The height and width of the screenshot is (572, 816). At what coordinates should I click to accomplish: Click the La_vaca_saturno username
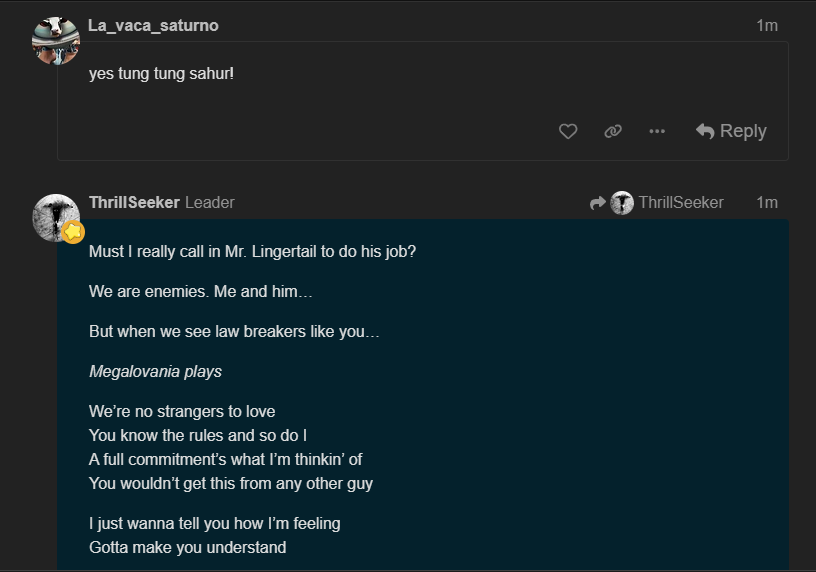pos(153,25)
